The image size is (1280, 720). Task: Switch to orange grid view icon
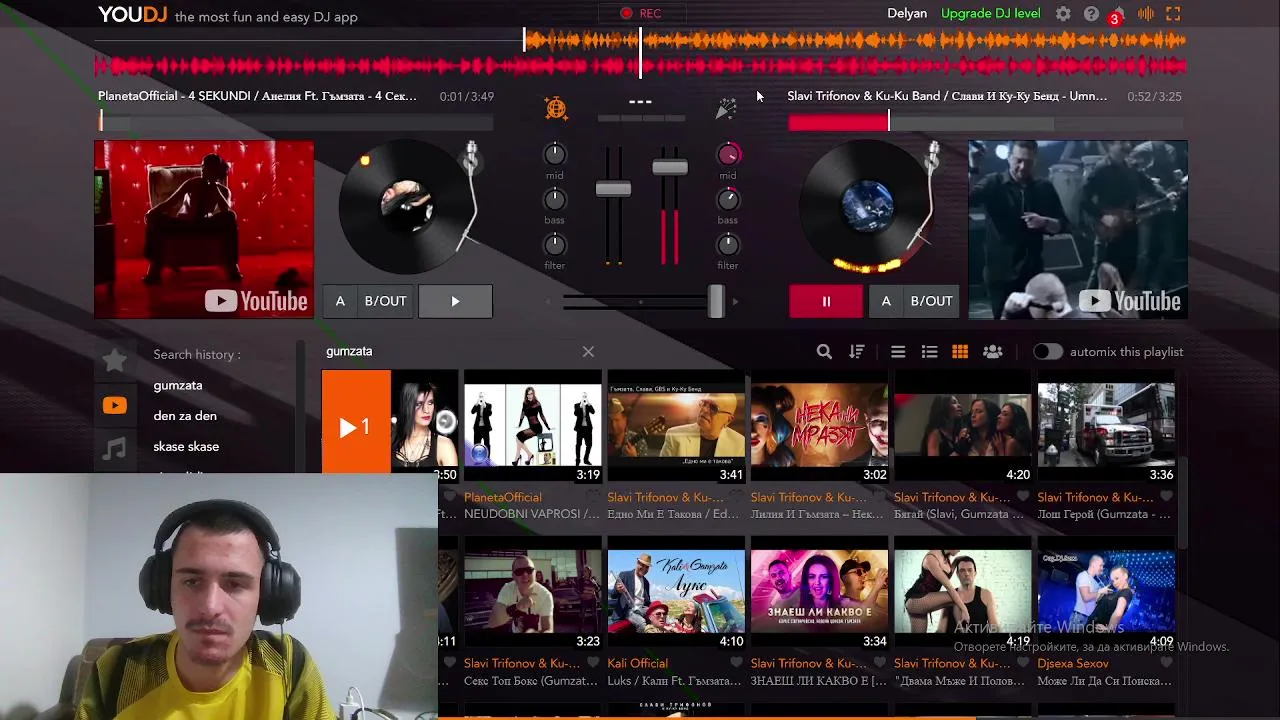[960, 352]
